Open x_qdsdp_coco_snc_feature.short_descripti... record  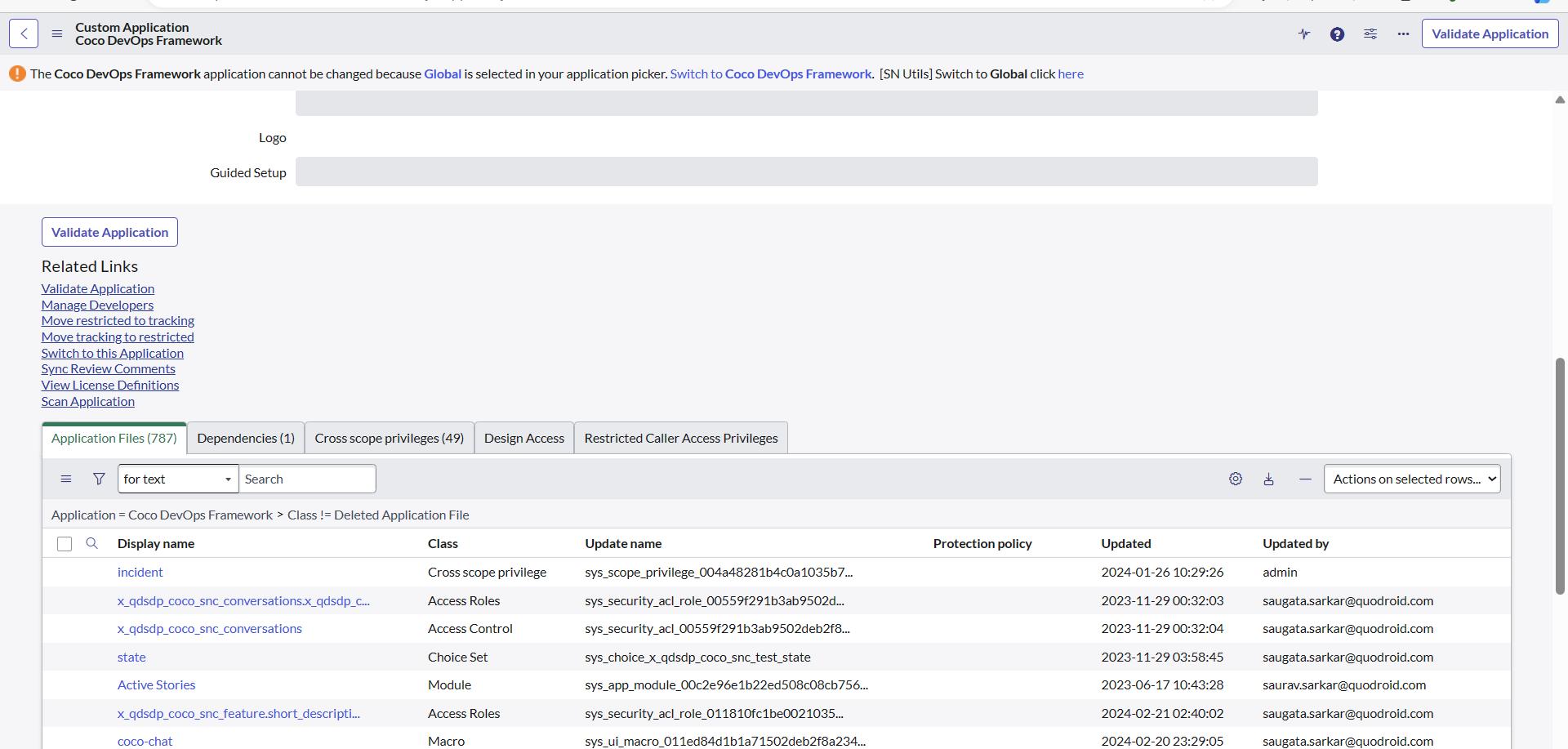[x=238, y=713]
